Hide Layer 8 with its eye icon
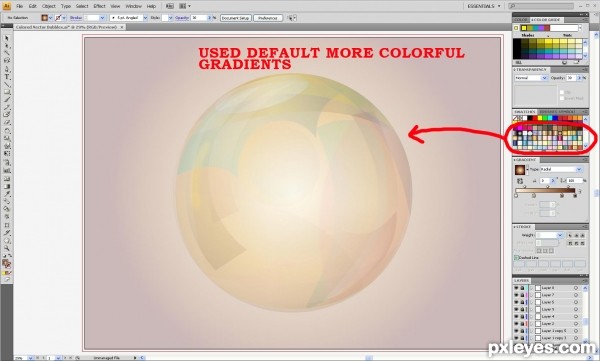The height and width of the screenshot is (361, 600). tap(516, 288)
